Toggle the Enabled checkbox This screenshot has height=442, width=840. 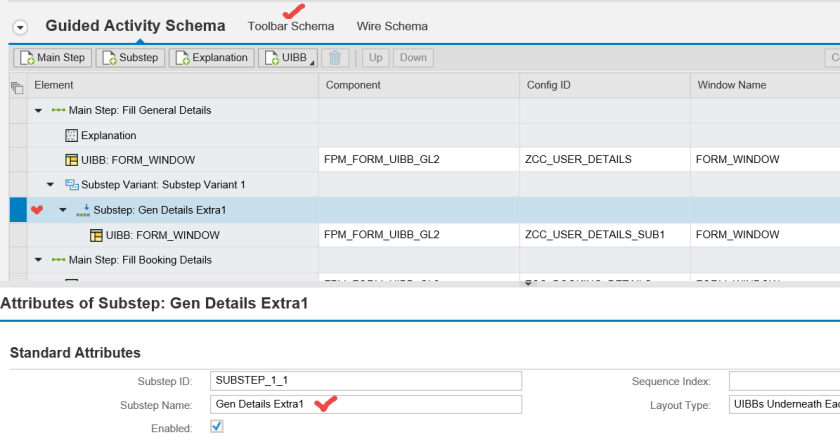pyautogui.click(x=217, y=427)
